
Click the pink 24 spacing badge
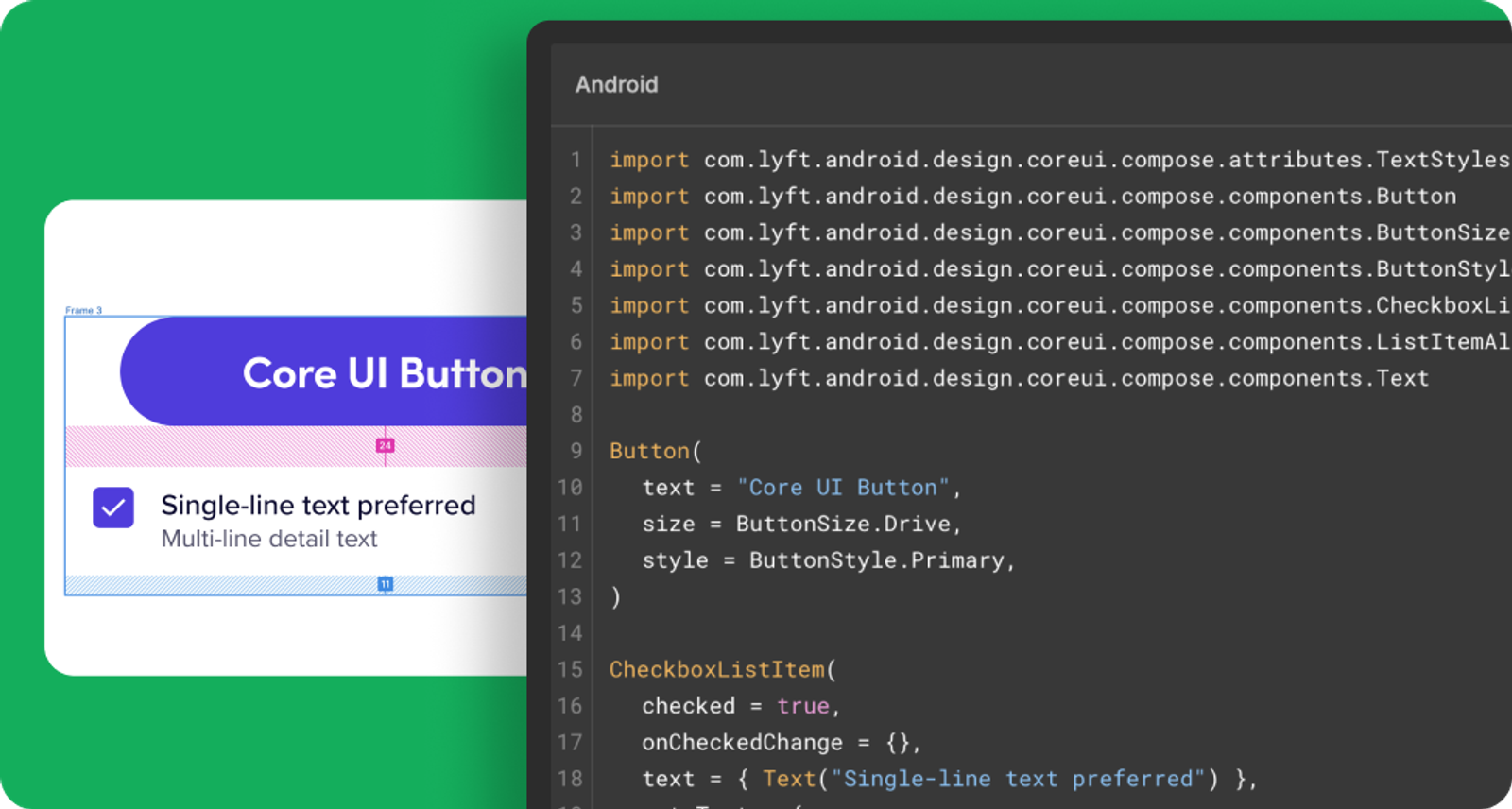tap(385, 445)
